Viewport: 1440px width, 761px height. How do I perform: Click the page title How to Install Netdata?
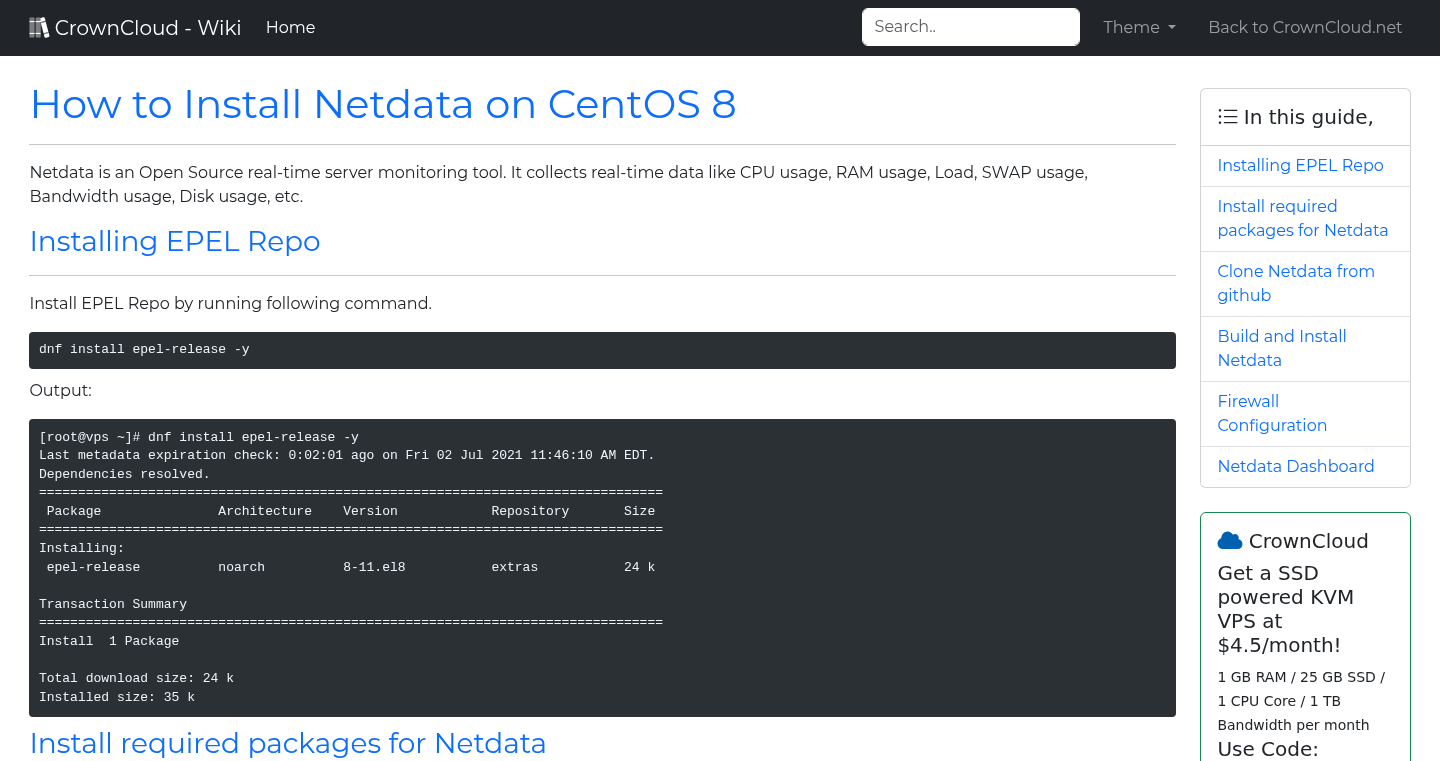pos(383,104)
